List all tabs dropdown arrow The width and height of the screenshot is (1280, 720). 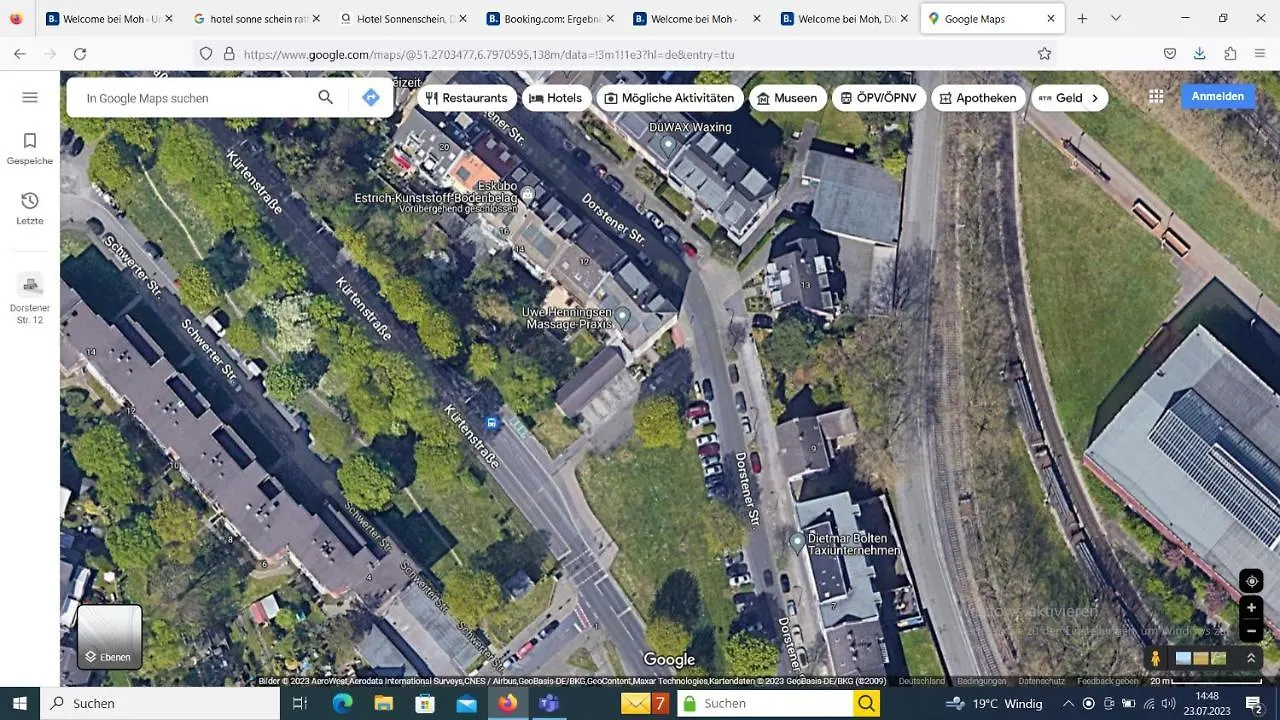(1116, 18)
